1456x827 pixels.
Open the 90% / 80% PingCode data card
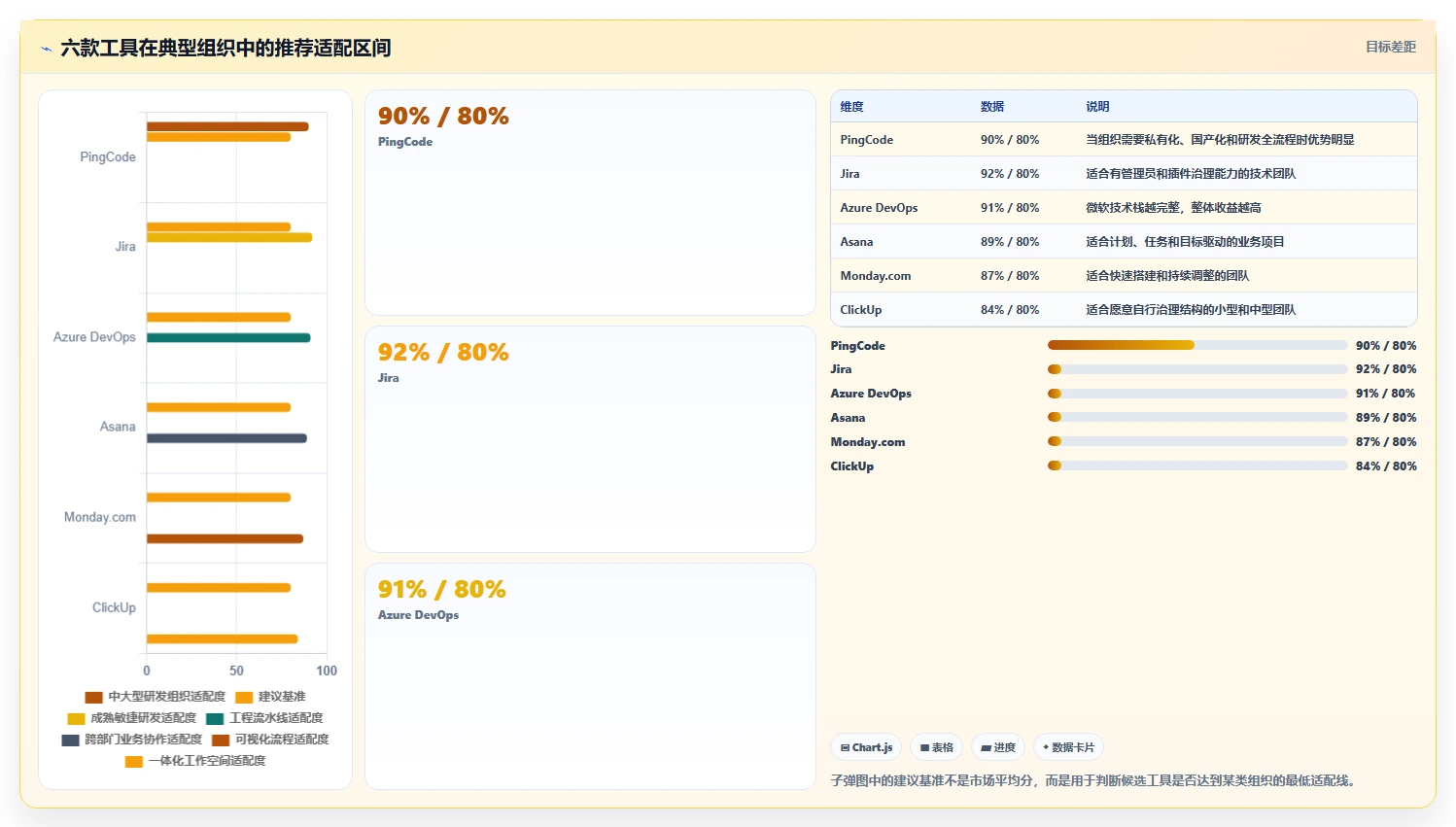[x=590, y=203]
